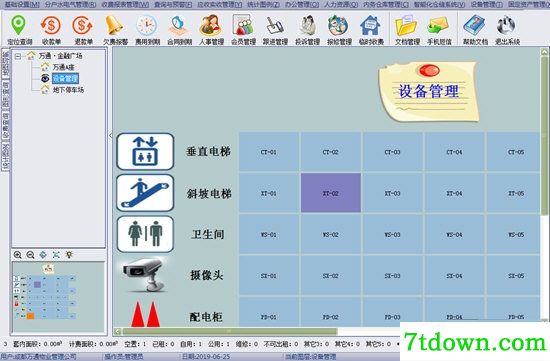Screen dimensions: 550x361
Task: Click the 配电柜 row label
Action: 206,317
